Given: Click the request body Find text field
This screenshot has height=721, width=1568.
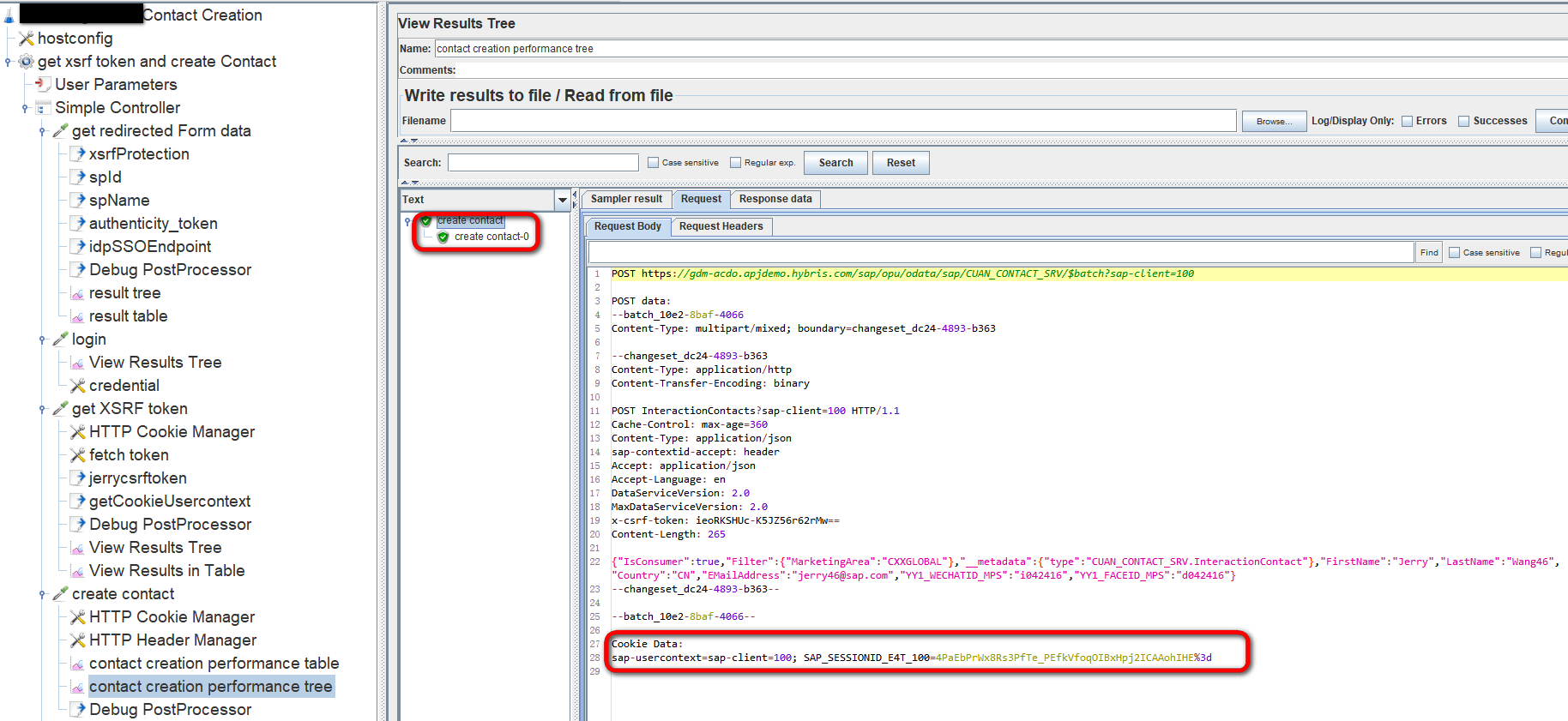Looking at the screenshot, I should [1001, 252].
